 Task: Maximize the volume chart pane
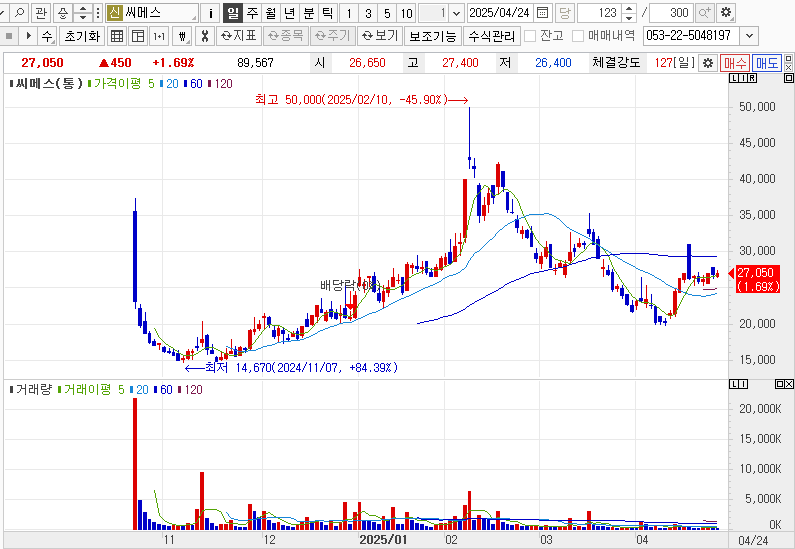pyautogui.click(x=780, y=384)
